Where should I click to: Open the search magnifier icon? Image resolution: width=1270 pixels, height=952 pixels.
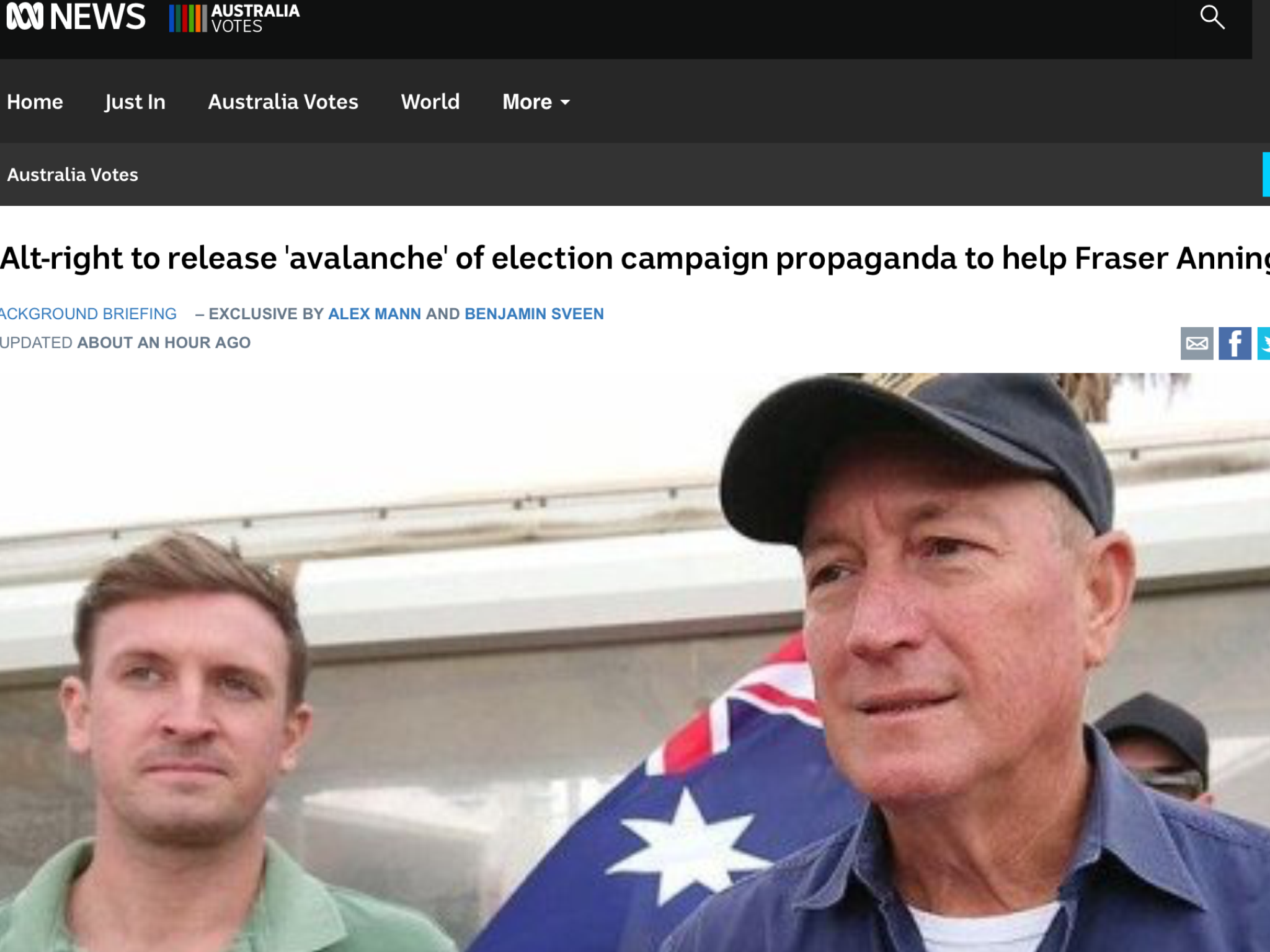1212,17
